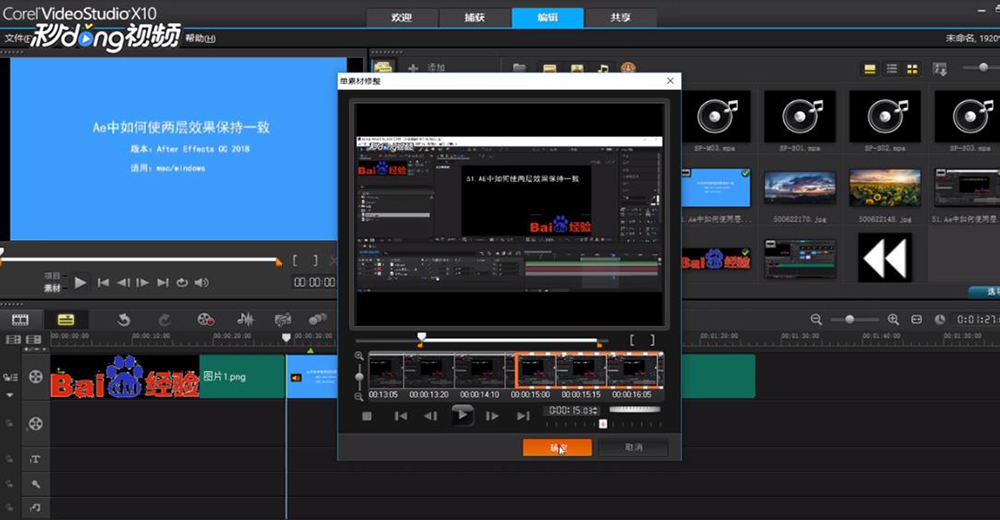Show audio files in library
This screenshot has height=520, width=1000.
[603, 68]
